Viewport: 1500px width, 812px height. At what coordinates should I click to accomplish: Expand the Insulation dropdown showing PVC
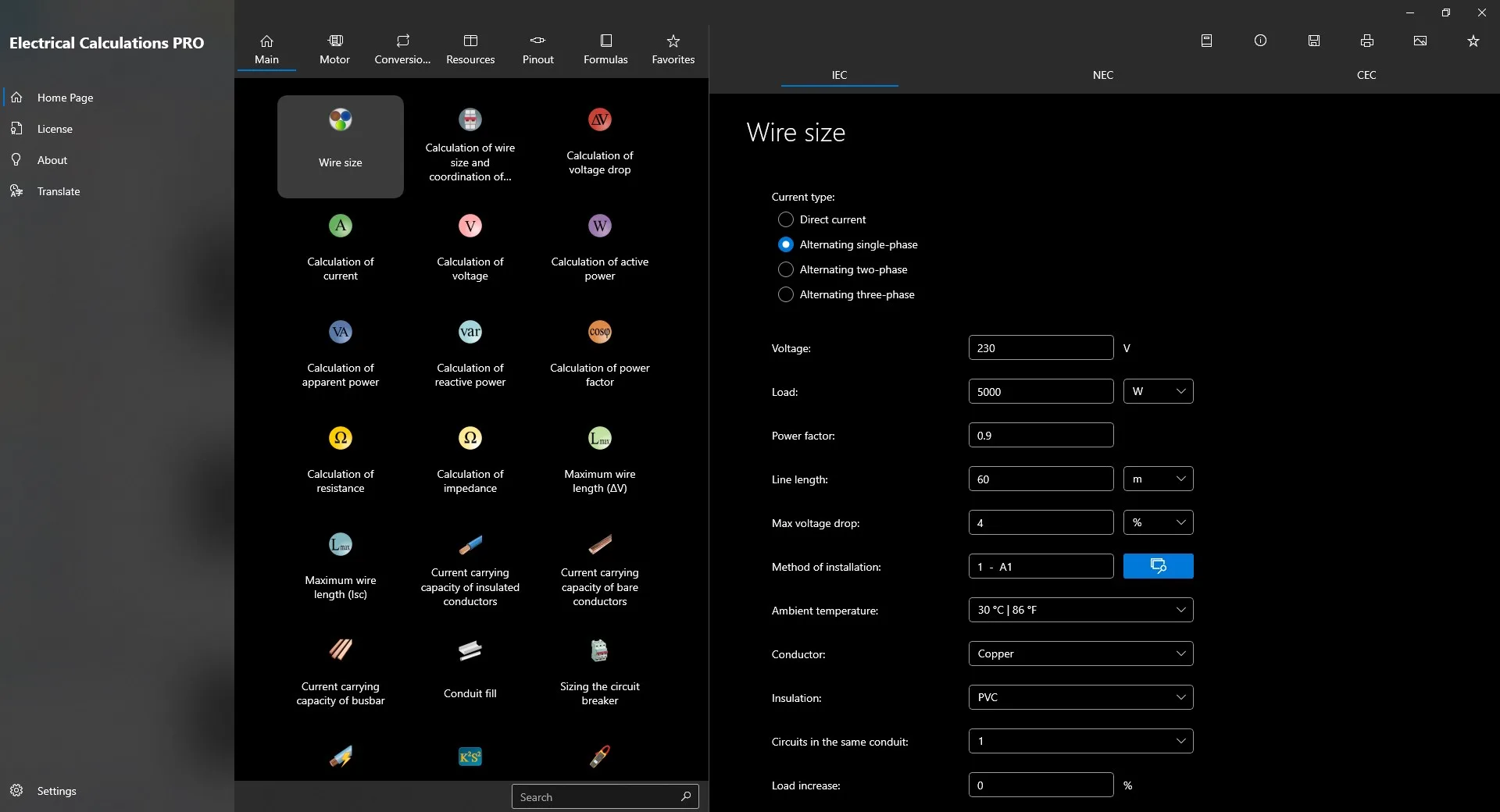(1081, 697)
